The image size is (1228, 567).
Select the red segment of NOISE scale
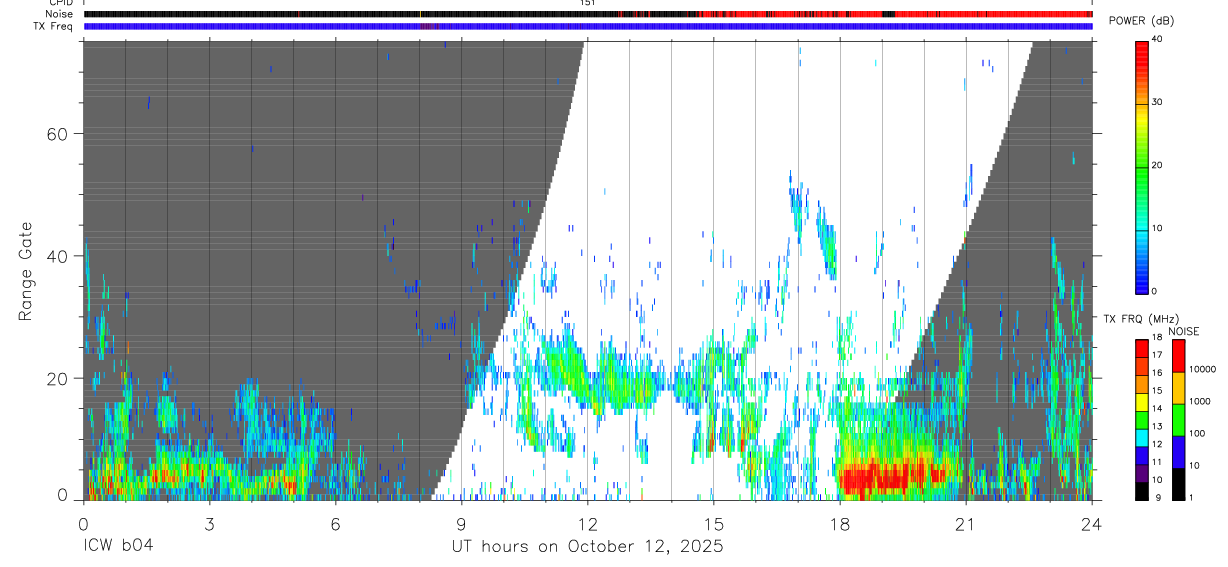tap(1179, 356)
